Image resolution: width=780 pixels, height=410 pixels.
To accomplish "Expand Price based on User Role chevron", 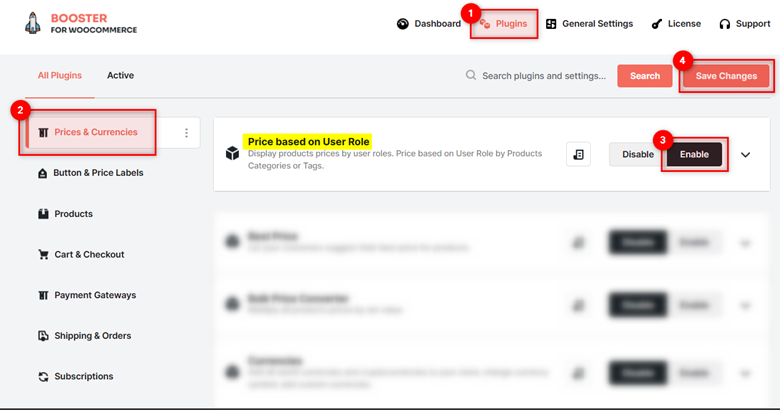I will 745,155.
